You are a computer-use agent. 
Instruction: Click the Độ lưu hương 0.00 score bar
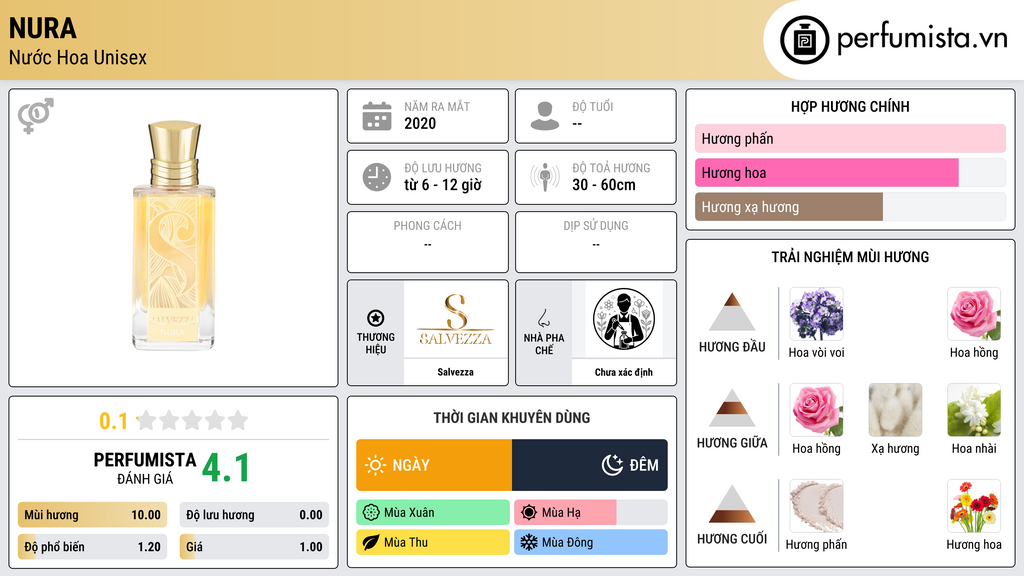pos(254,515)
